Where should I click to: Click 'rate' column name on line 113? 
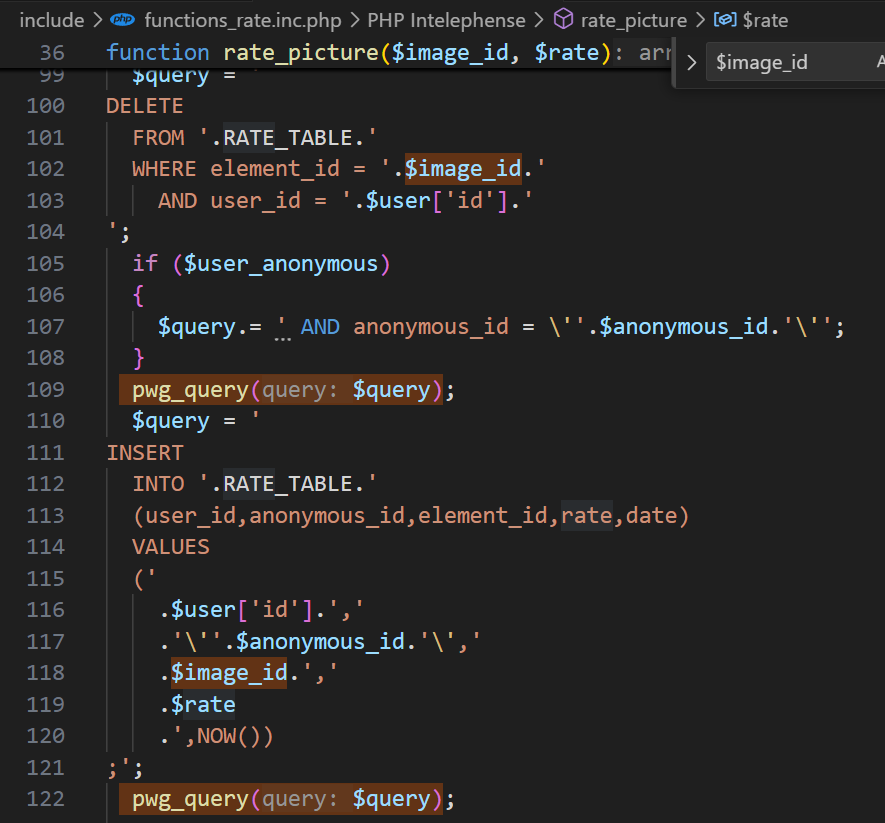[x=587, y=515]
